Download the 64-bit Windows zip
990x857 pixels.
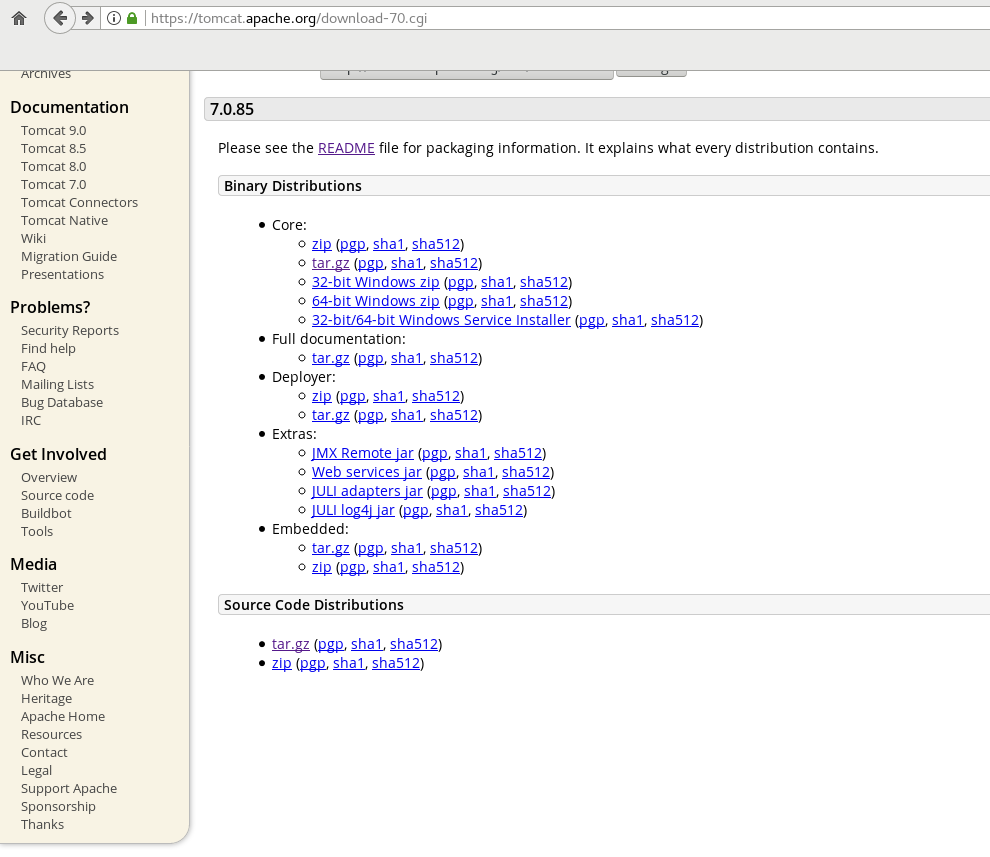375,301
